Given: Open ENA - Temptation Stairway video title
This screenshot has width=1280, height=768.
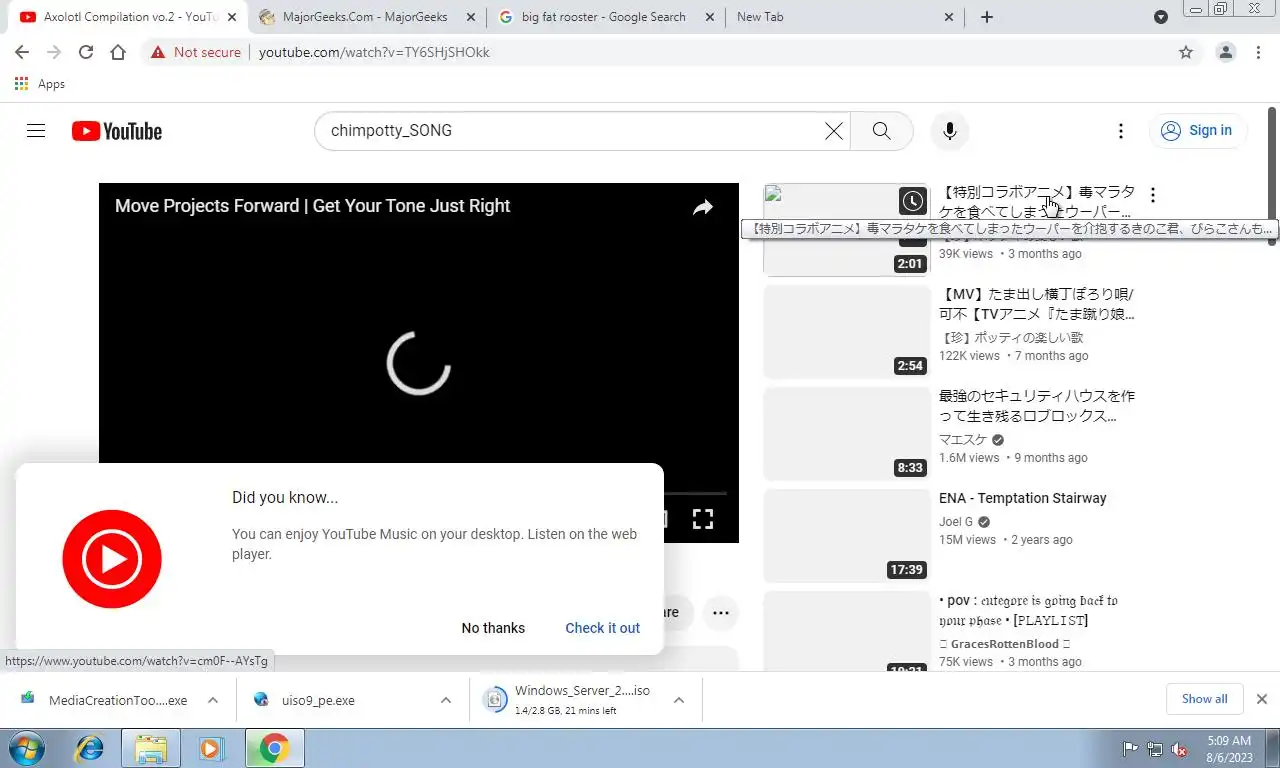Looking at the screenshot, I should (1022, 498).
